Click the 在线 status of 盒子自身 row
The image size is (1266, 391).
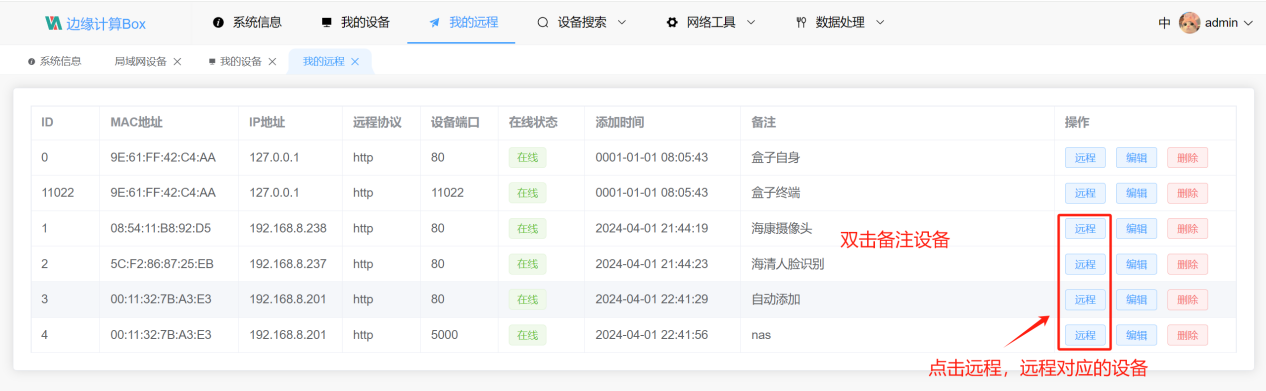(527, 158)
